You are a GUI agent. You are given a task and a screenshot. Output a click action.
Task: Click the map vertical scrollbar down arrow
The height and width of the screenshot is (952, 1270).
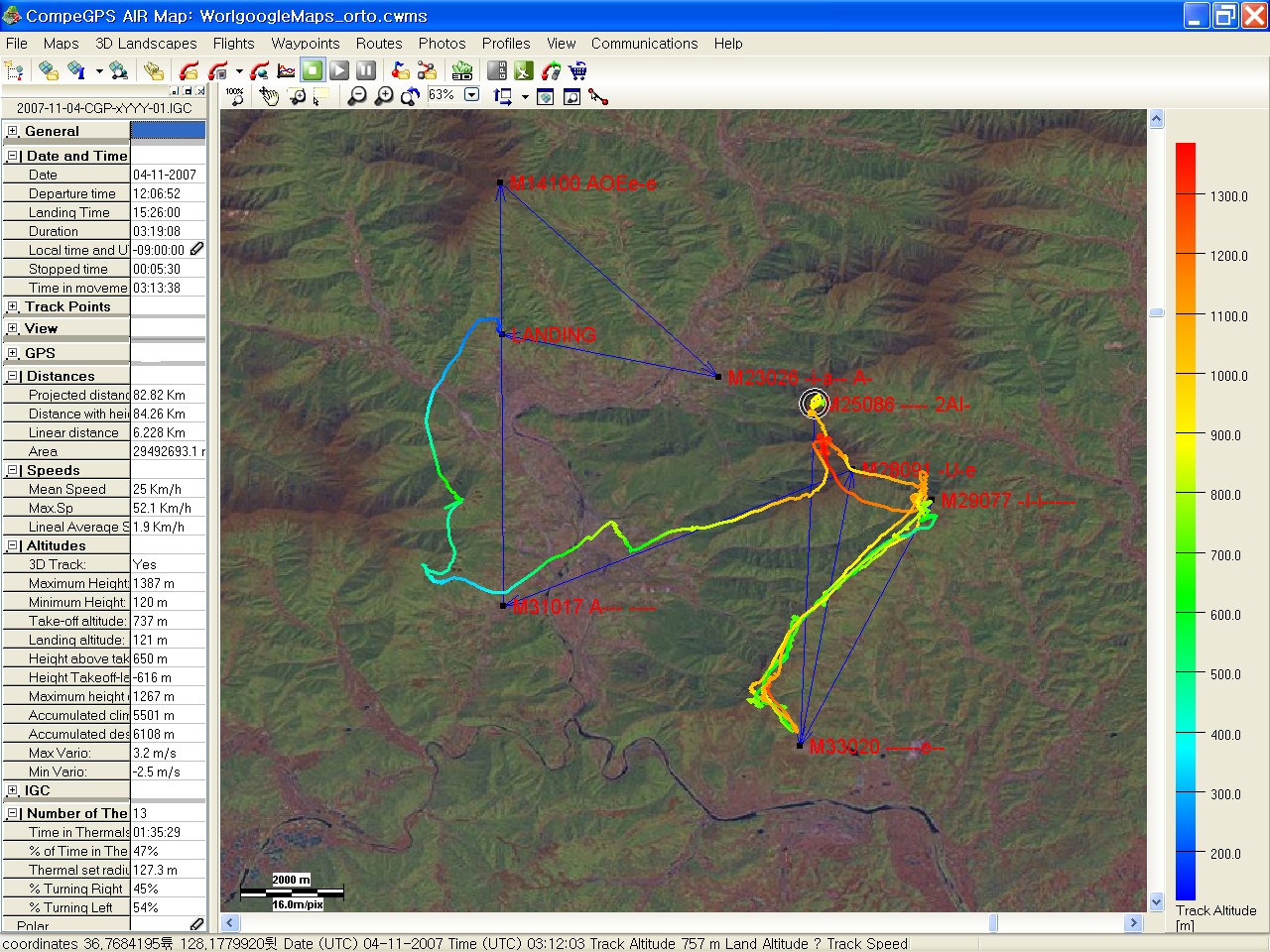(x=1156, y=901)
